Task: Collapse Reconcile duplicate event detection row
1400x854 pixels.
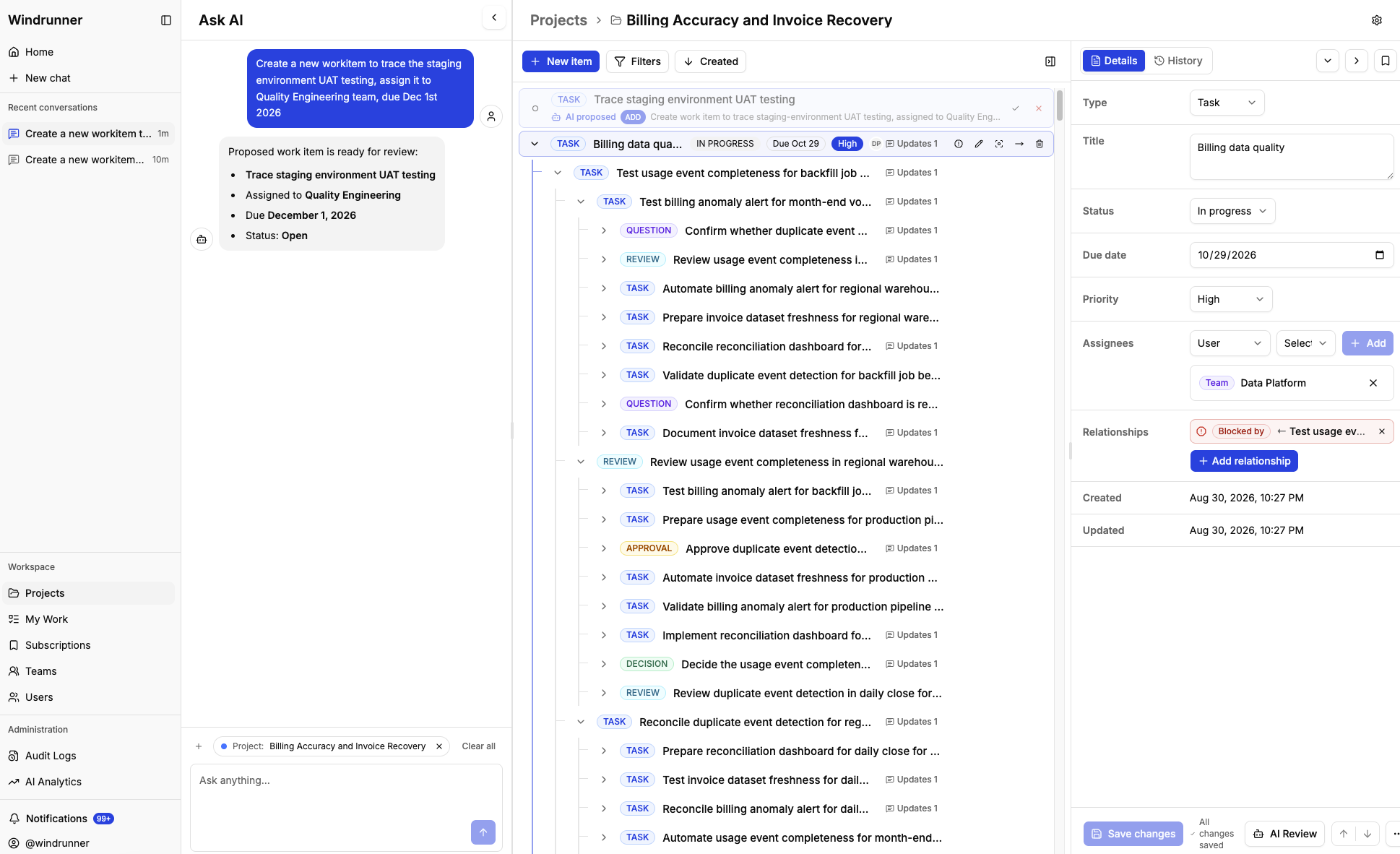Action: click(x=581, y=722)
